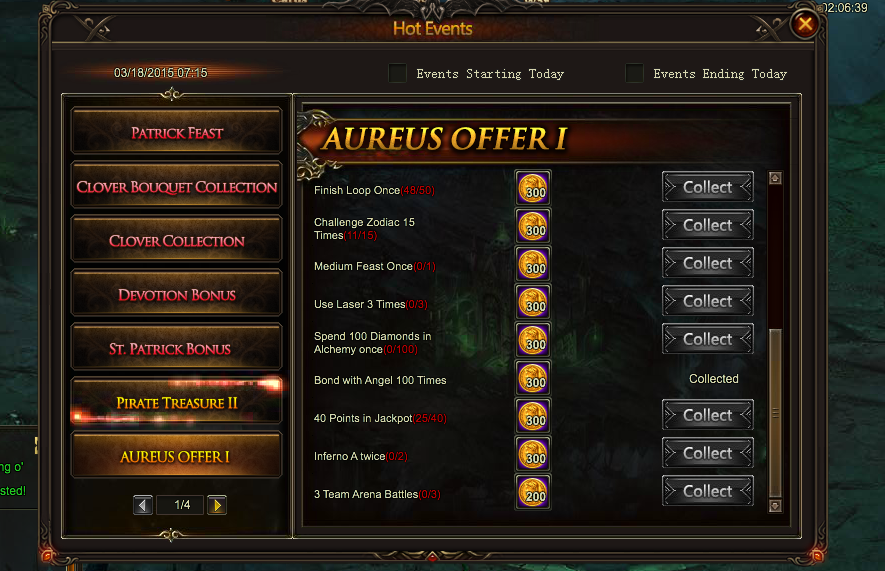Click the 300 coin for Finish Loop Once
This screenshot has width=885, height=571.
coord(533,188)
